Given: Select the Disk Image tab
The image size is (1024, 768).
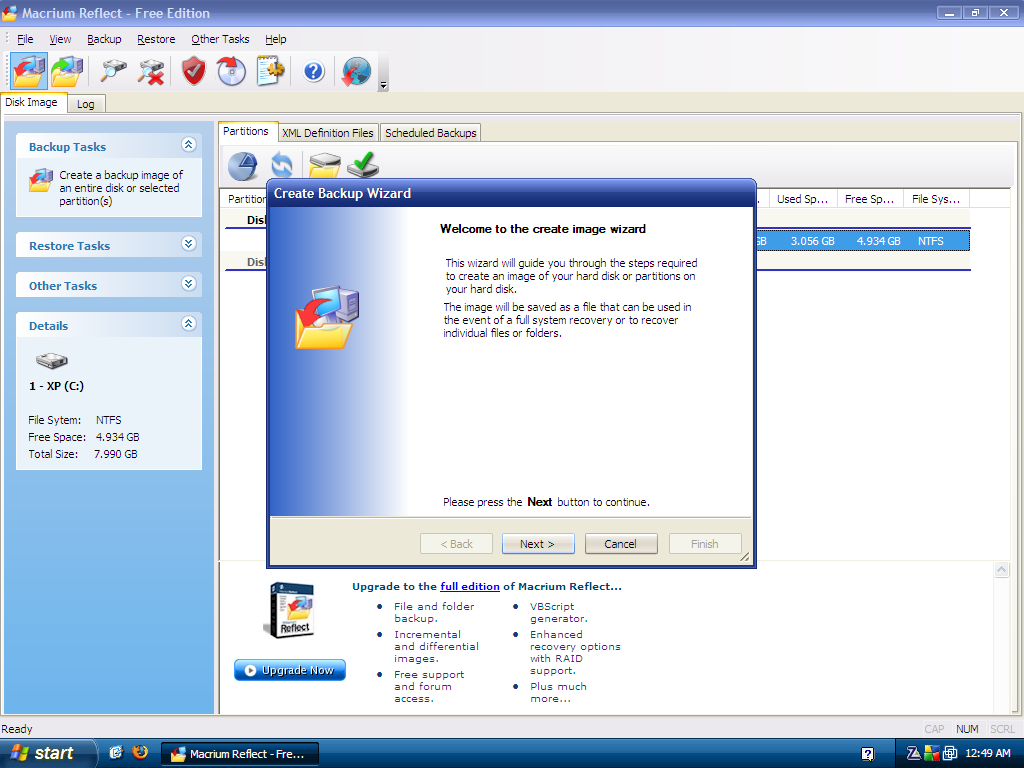Looking at the screenshot, I should (x=31, y=103).
